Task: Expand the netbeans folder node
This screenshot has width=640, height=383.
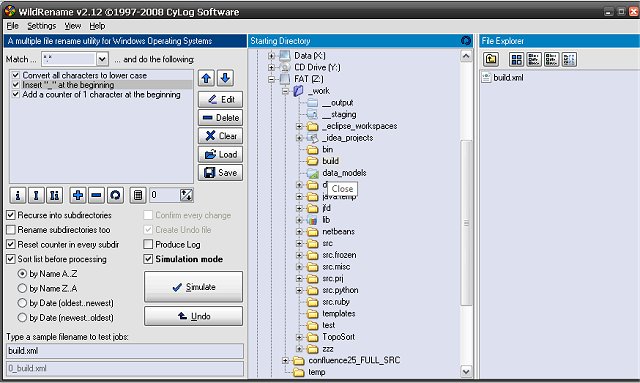Action: click(299, 232)
